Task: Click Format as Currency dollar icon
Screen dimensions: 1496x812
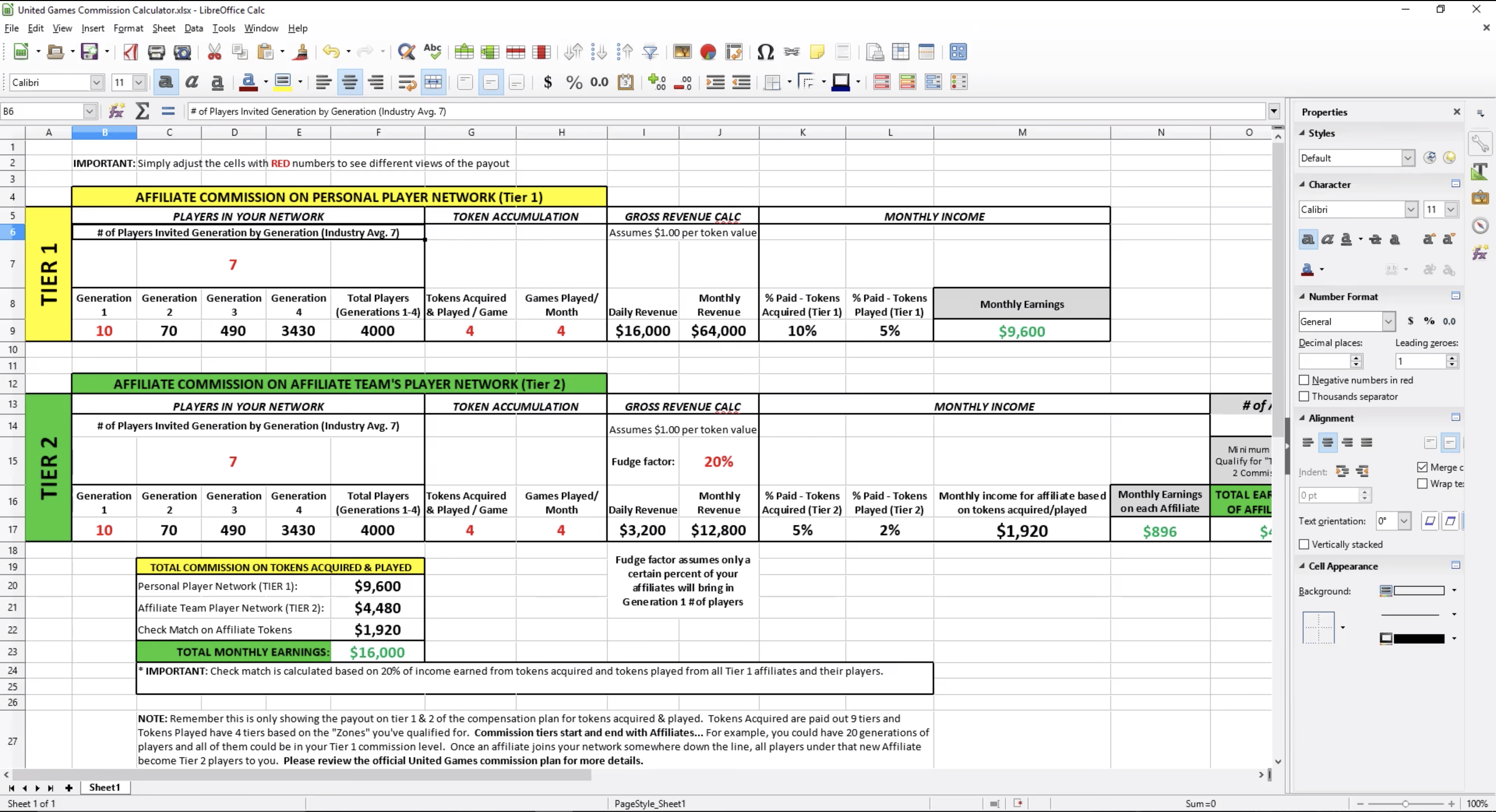Action: pos(547,83)
